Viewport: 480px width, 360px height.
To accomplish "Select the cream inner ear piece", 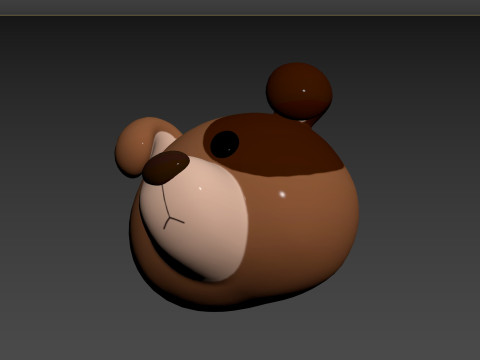I will (x=162, y=144).
